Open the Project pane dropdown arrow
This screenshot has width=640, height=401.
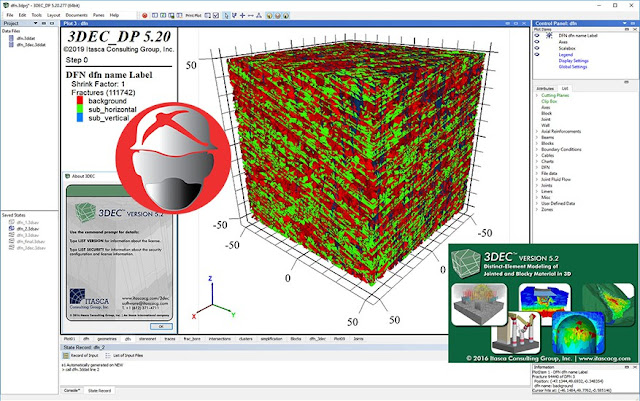[x=36, y=23]
